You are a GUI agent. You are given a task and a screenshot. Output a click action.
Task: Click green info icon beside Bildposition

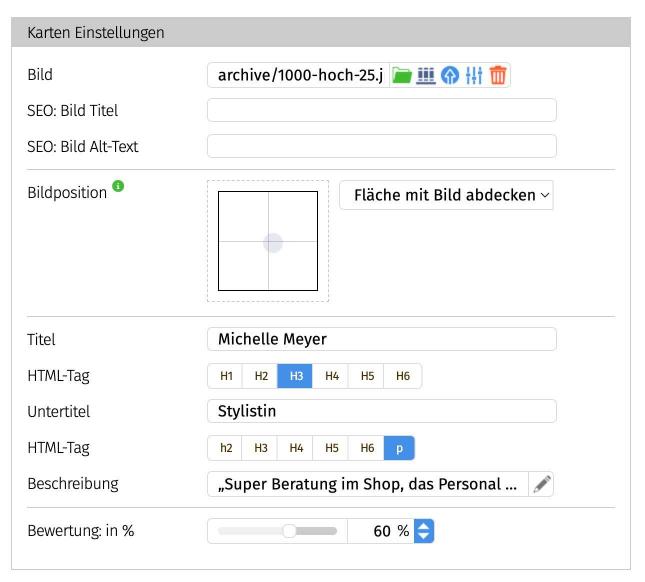pos(119,187)
